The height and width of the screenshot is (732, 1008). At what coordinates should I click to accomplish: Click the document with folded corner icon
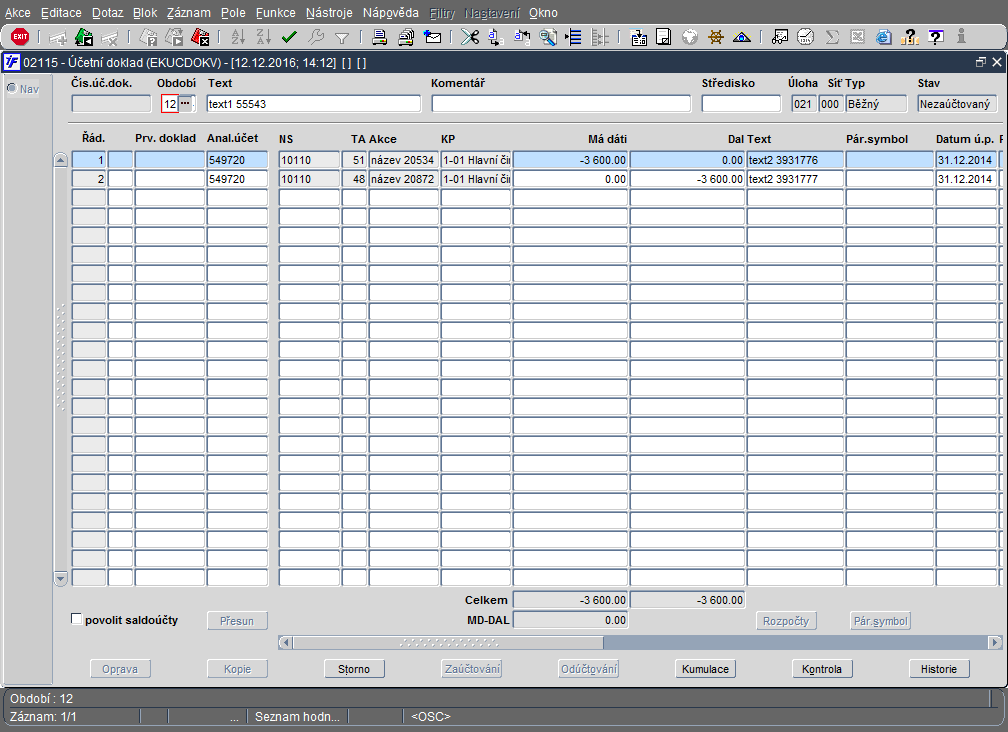(663, 37)
